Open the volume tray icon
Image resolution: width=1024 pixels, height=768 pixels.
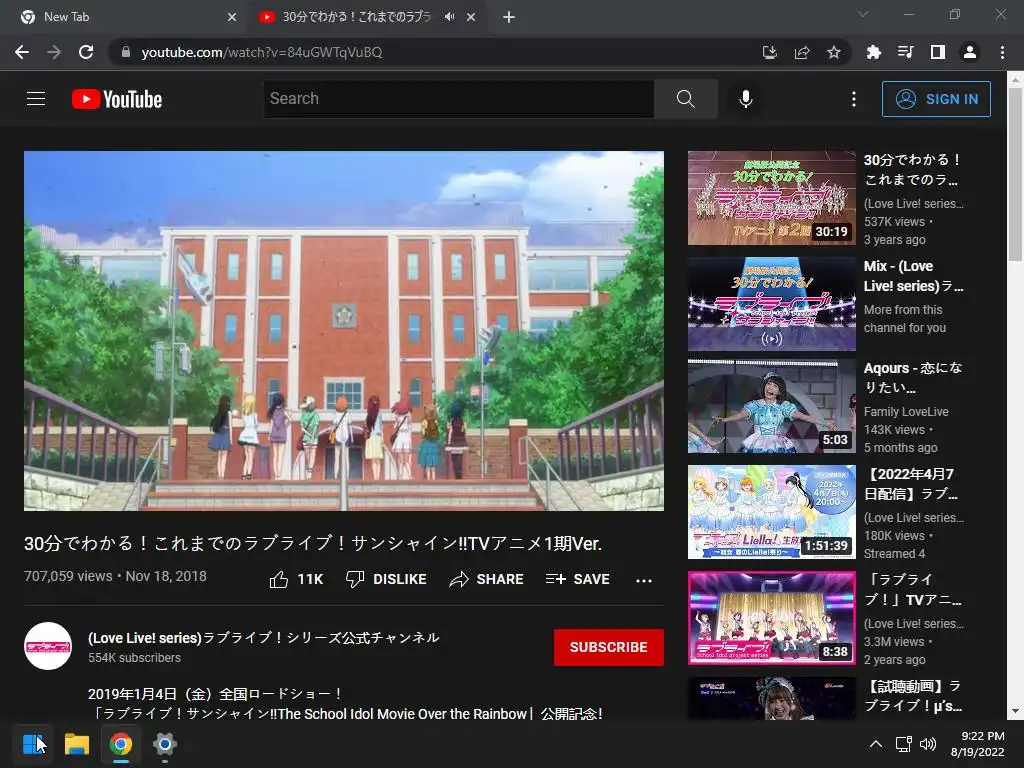click(x=927, y=744)
